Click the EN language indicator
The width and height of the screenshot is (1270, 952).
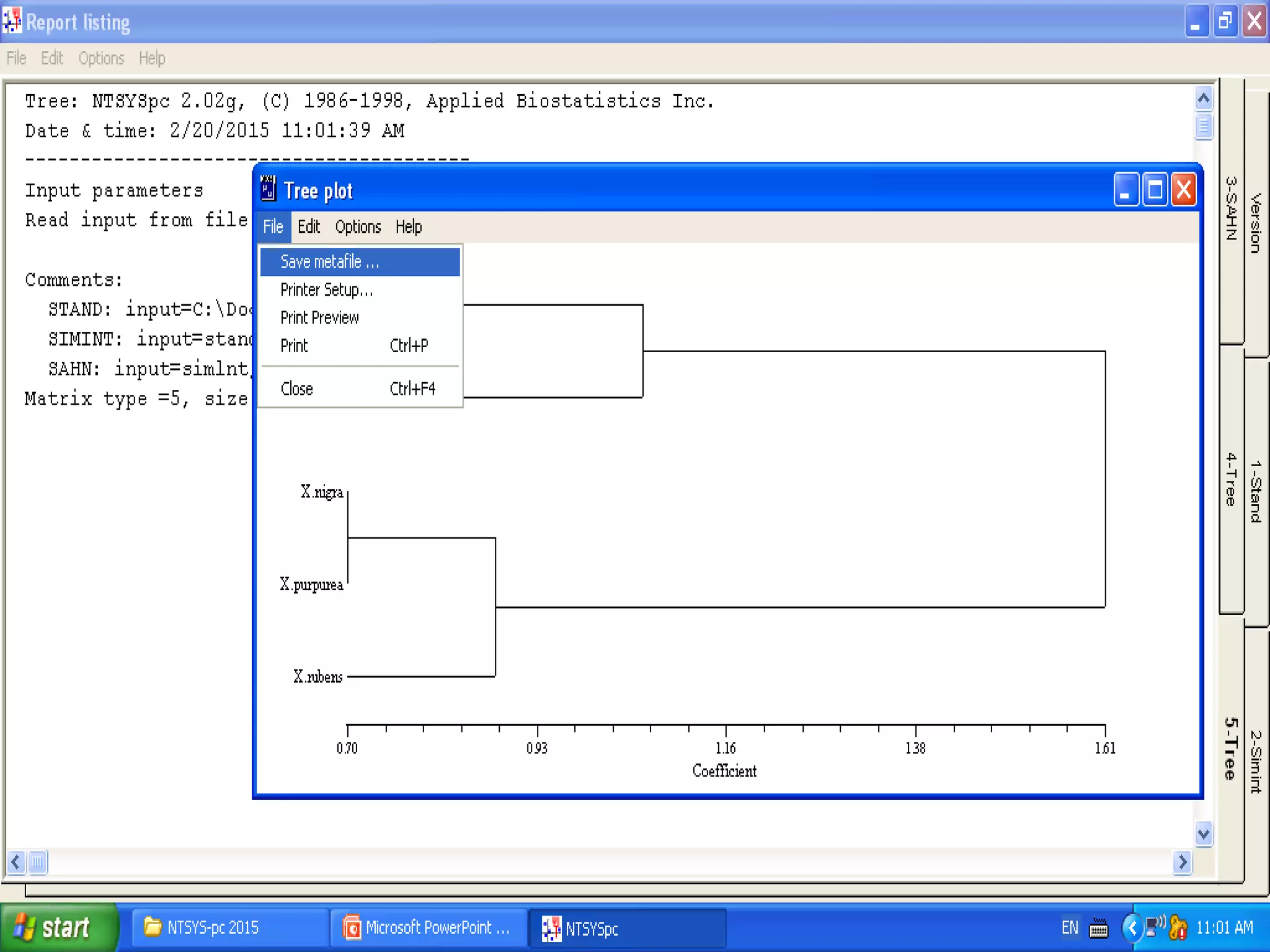click(x=1070, y=928)
